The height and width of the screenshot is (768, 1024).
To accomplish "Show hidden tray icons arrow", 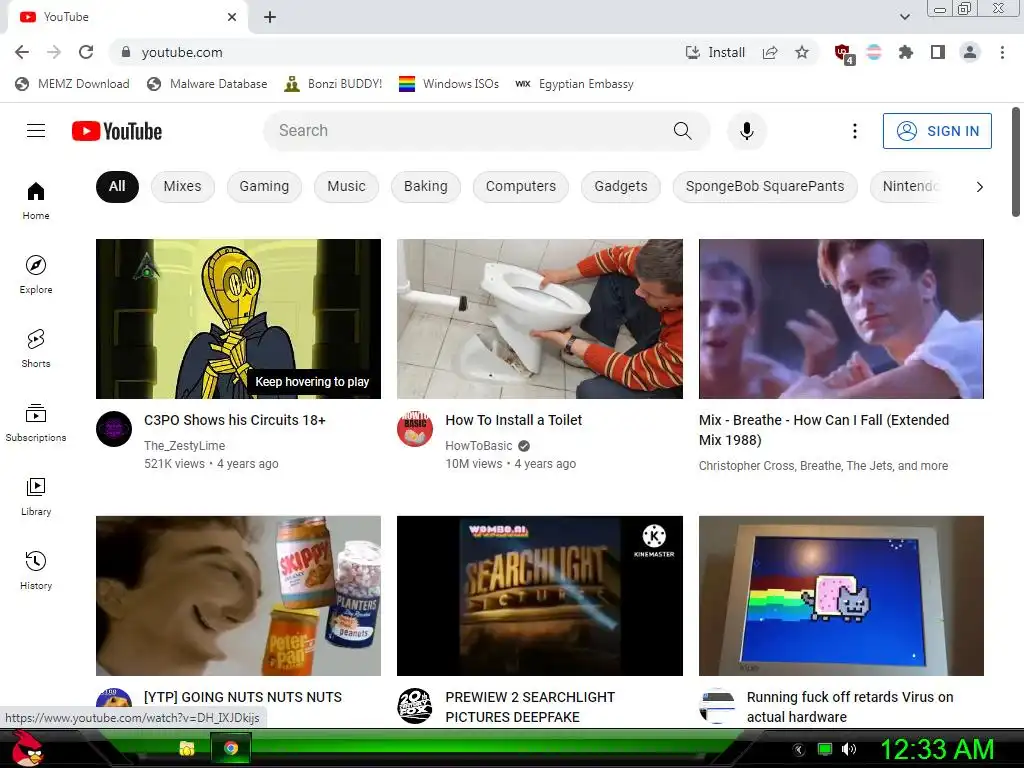I will point(798,750).
